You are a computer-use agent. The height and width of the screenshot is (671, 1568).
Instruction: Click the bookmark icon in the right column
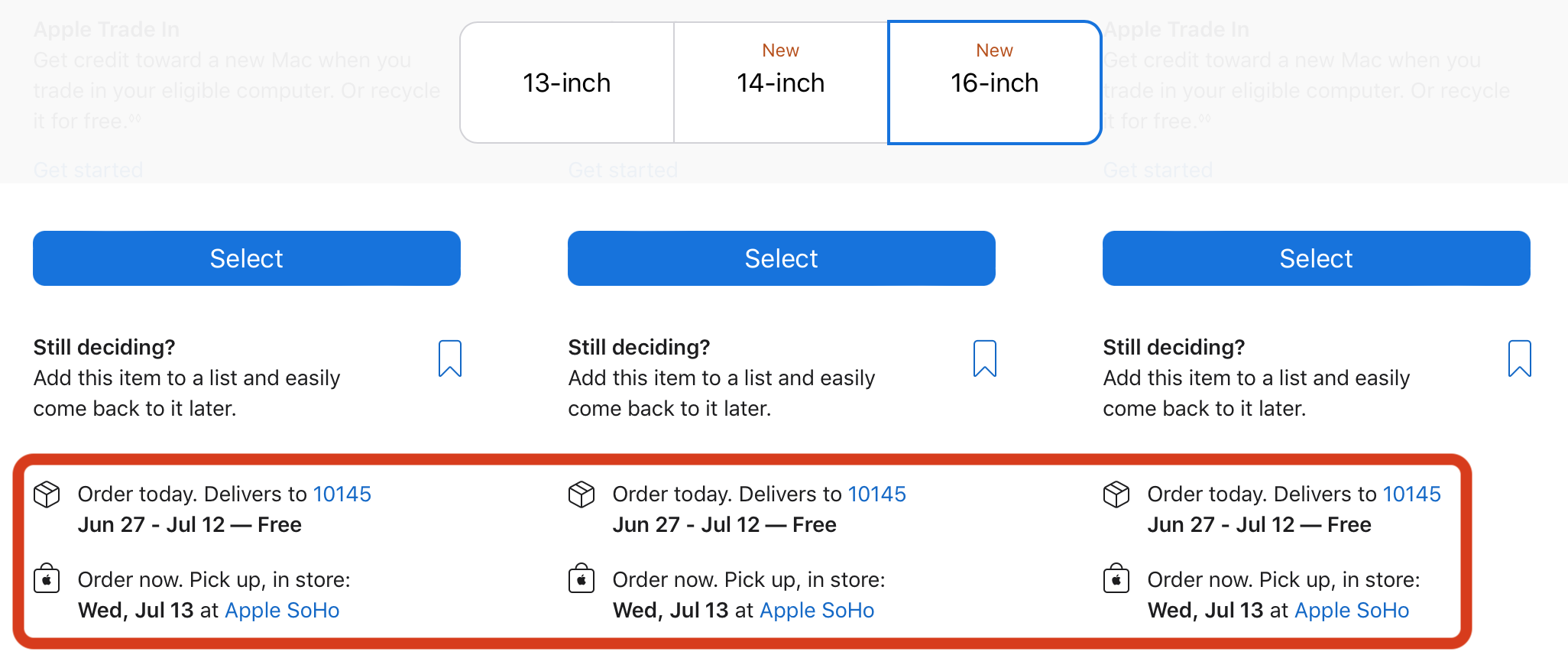pos(1519,358)
